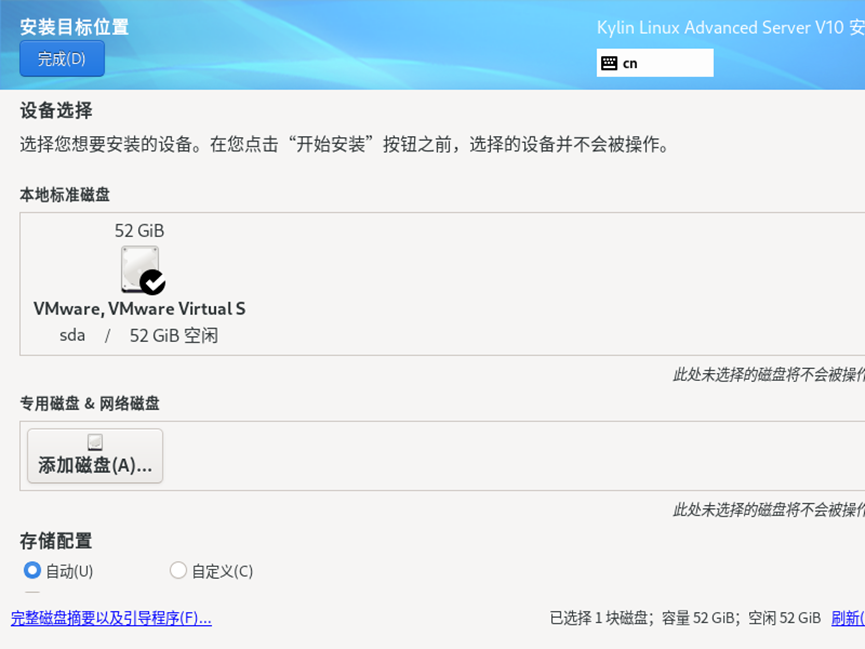Viewport: 865px width, 649px height.
Task: Click the 刷新 refresh link
Action: coord(847,618)
